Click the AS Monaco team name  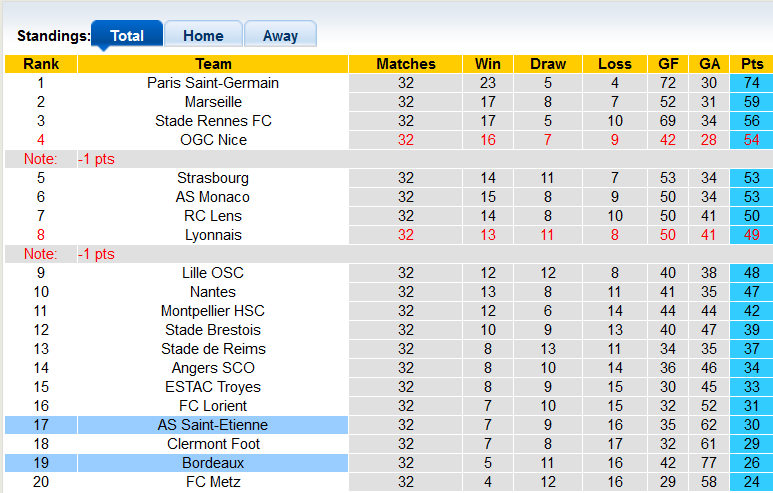pos(213,197)
